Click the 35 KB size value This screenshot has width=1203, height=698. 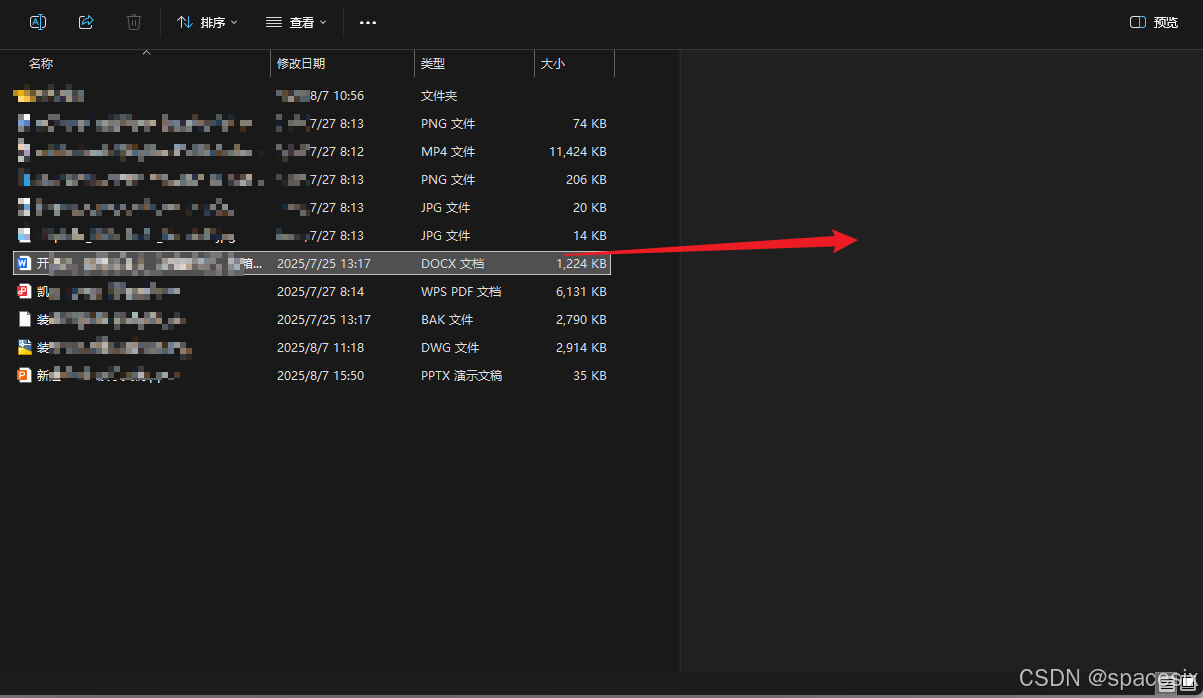589,376
